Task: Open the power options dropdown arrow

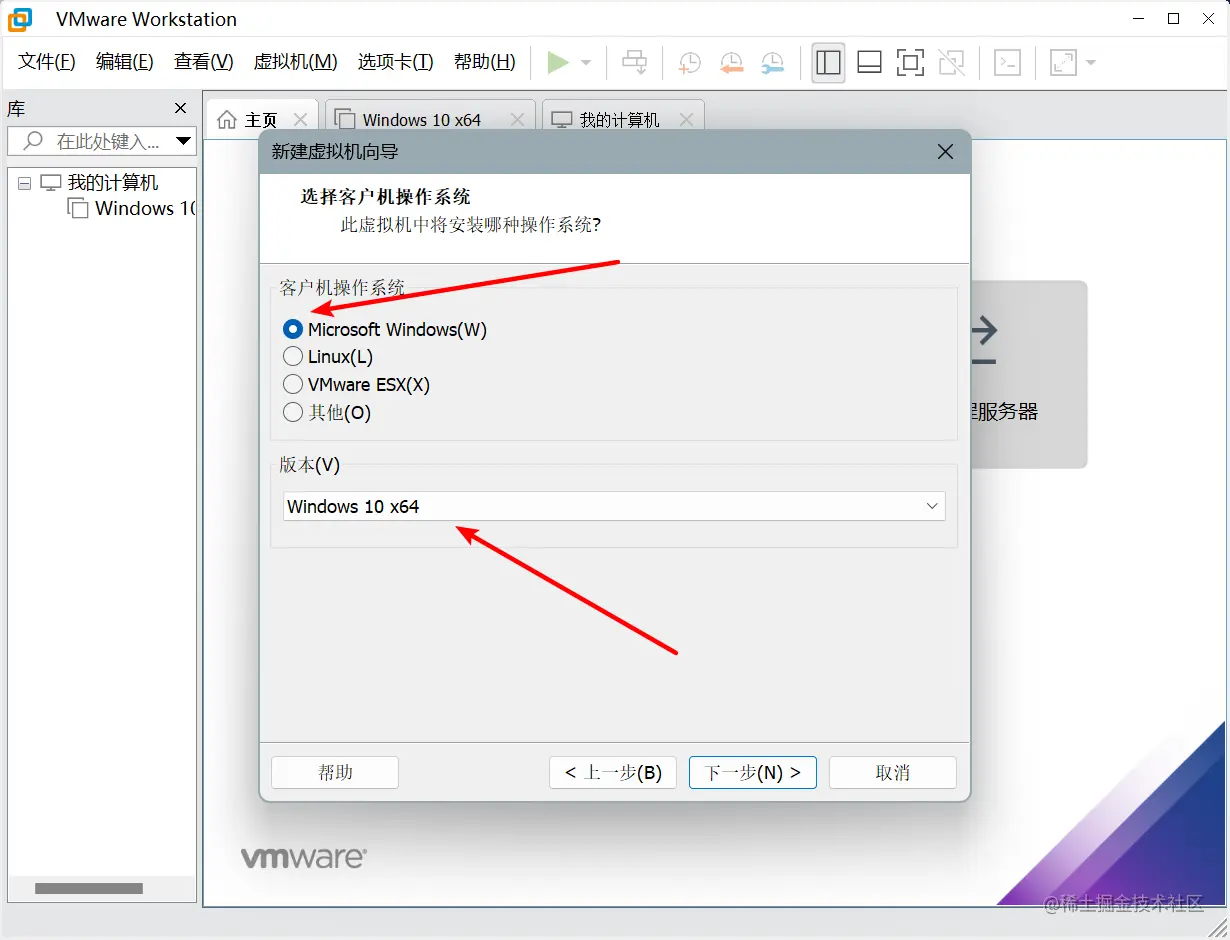Action: [x=586, y=63]
